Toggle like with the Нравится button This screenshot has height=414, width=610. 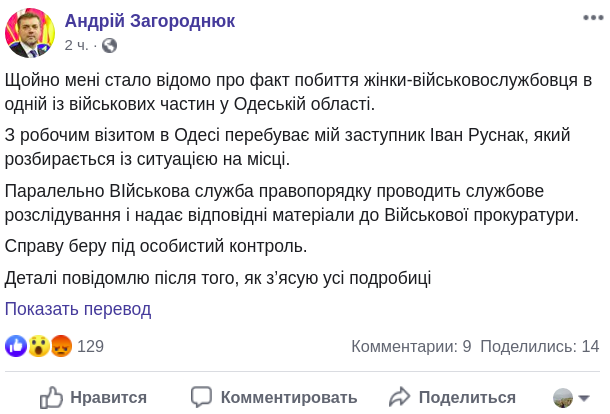click(x=94, y=397)
